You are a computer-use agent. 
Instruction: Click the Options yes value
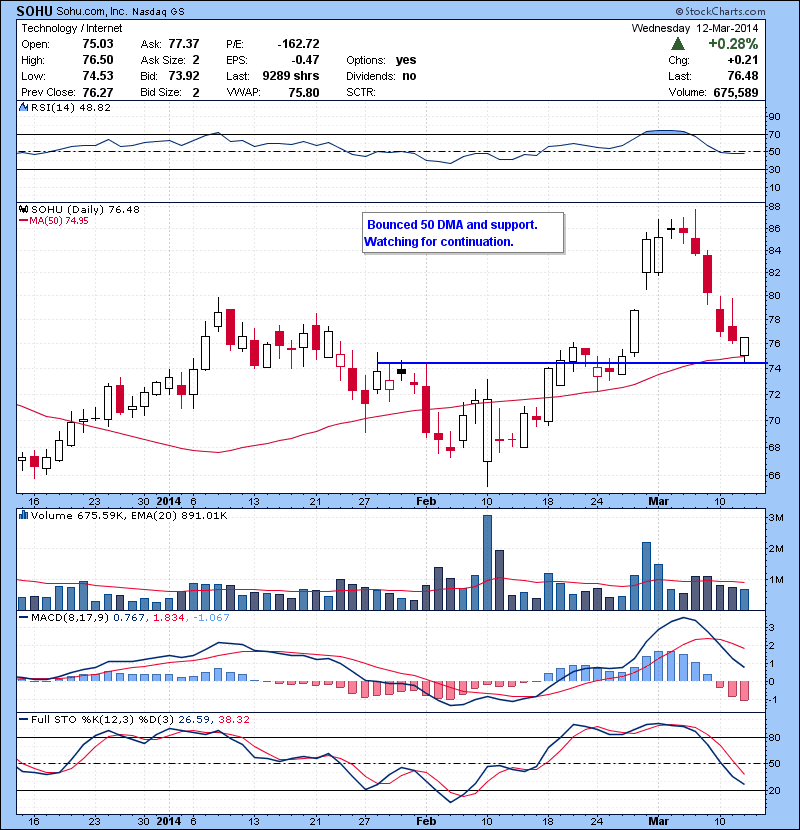(406, 60)
